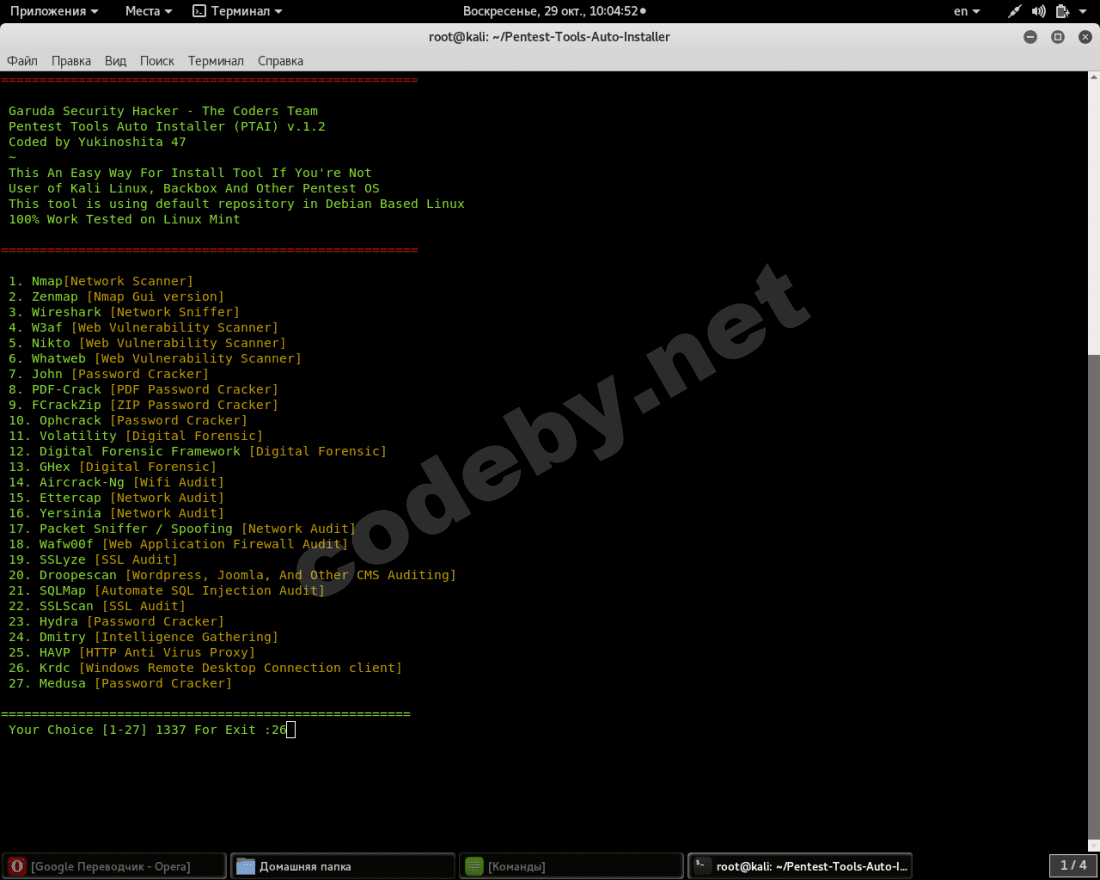Open the Вид menu
Viewport: 1100px width, 880px height.
tap(116, 61)
